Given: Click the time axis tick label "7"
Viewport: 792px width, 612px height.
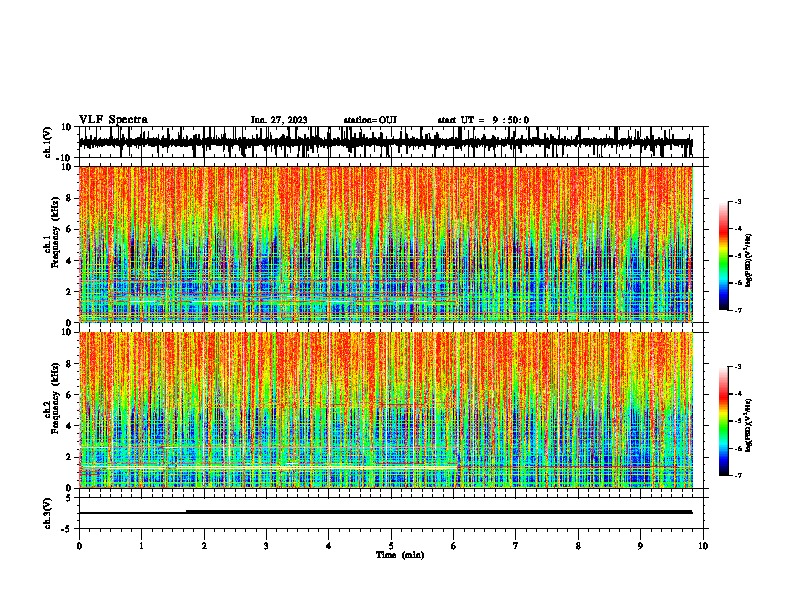Looking at the screenshot, I should (516, 546).
